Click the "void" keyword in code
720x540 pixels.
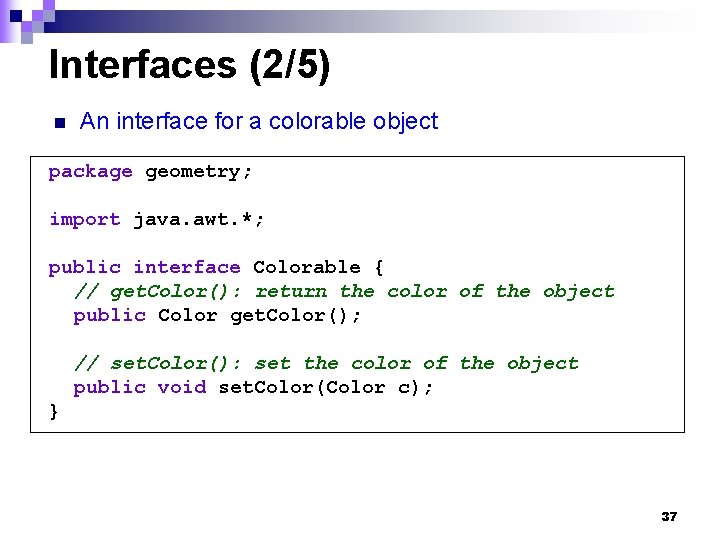(x=181, y=388)
